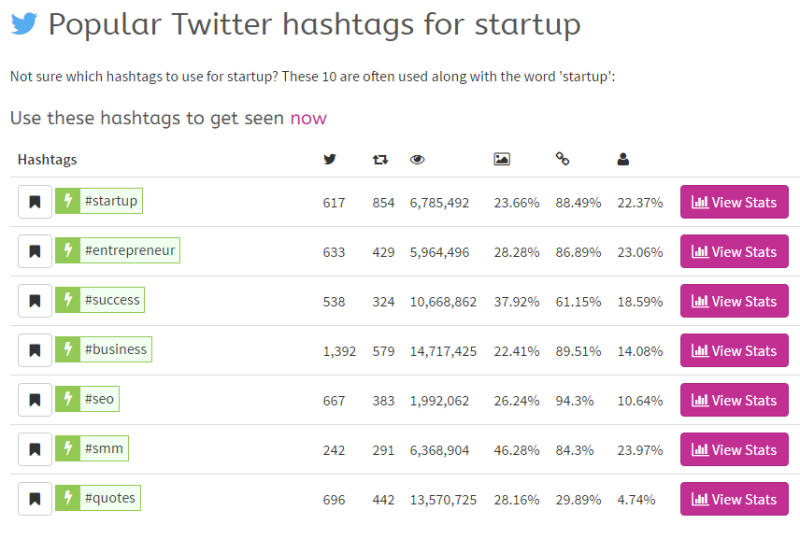Click the tweets column bird icon
The width and height of the screenshot is (800, 539).
pyautogui.click(x=330, y=159)
